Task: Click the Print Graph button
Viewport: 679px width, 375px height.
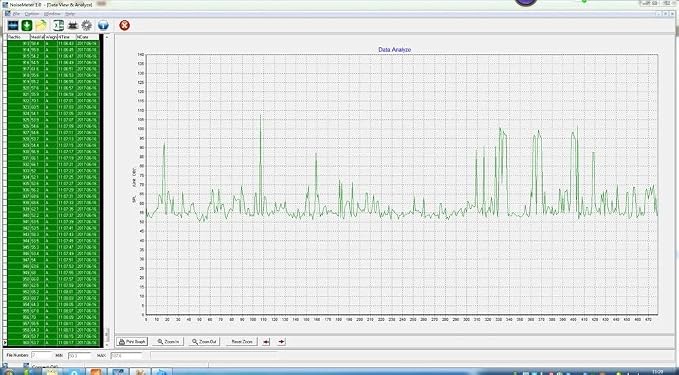Action: point(132,342)
